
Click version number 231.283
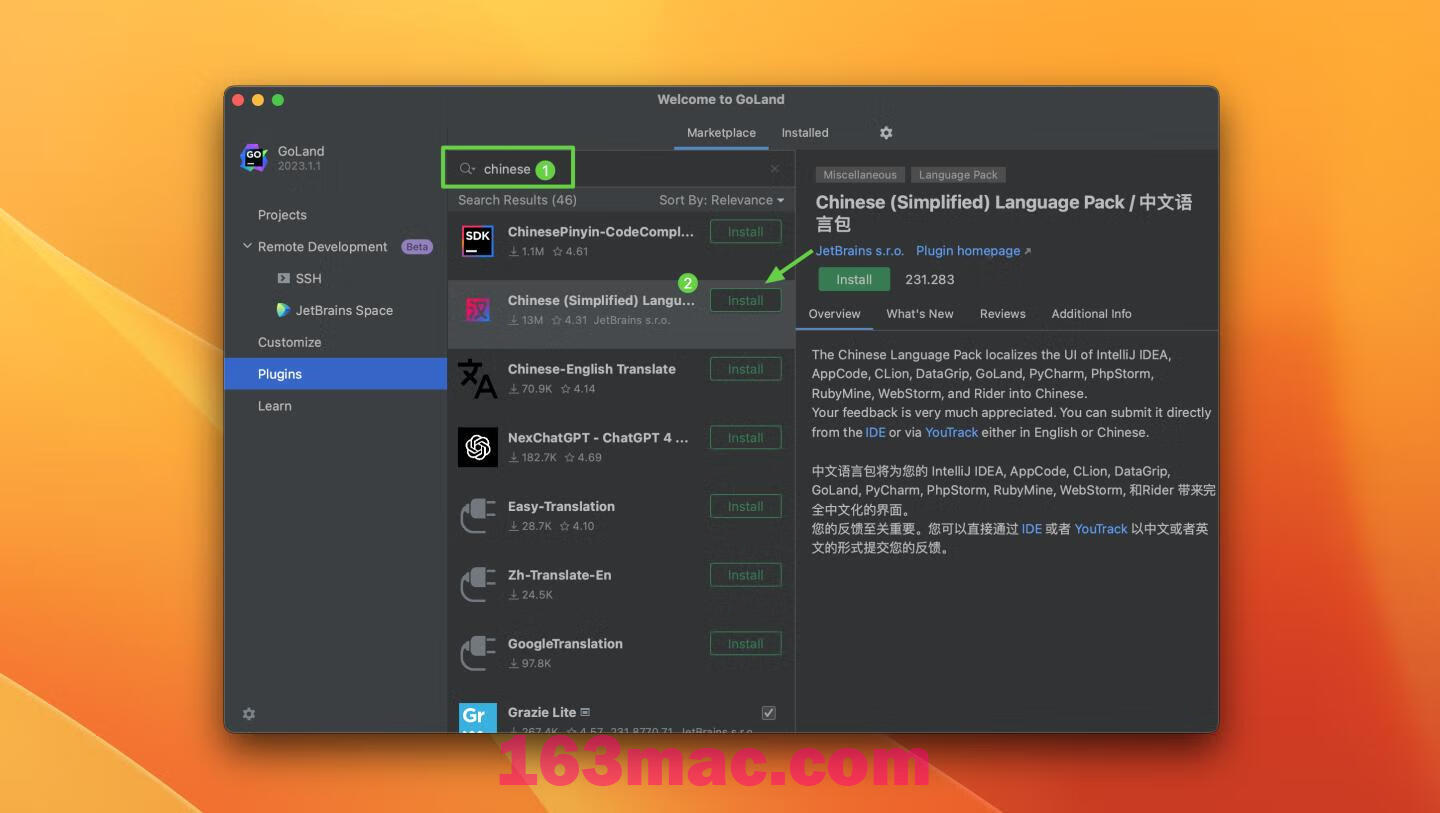coord(930,280)
